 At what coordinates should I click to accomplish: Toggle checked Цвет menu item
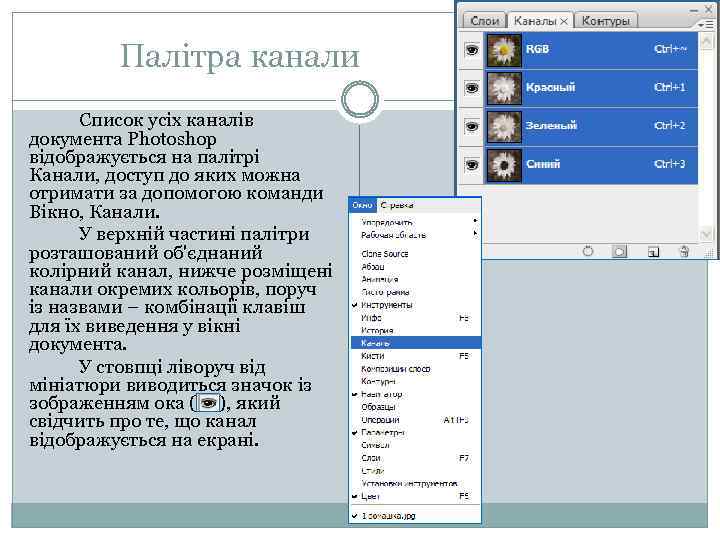click(x=415, y=496)
